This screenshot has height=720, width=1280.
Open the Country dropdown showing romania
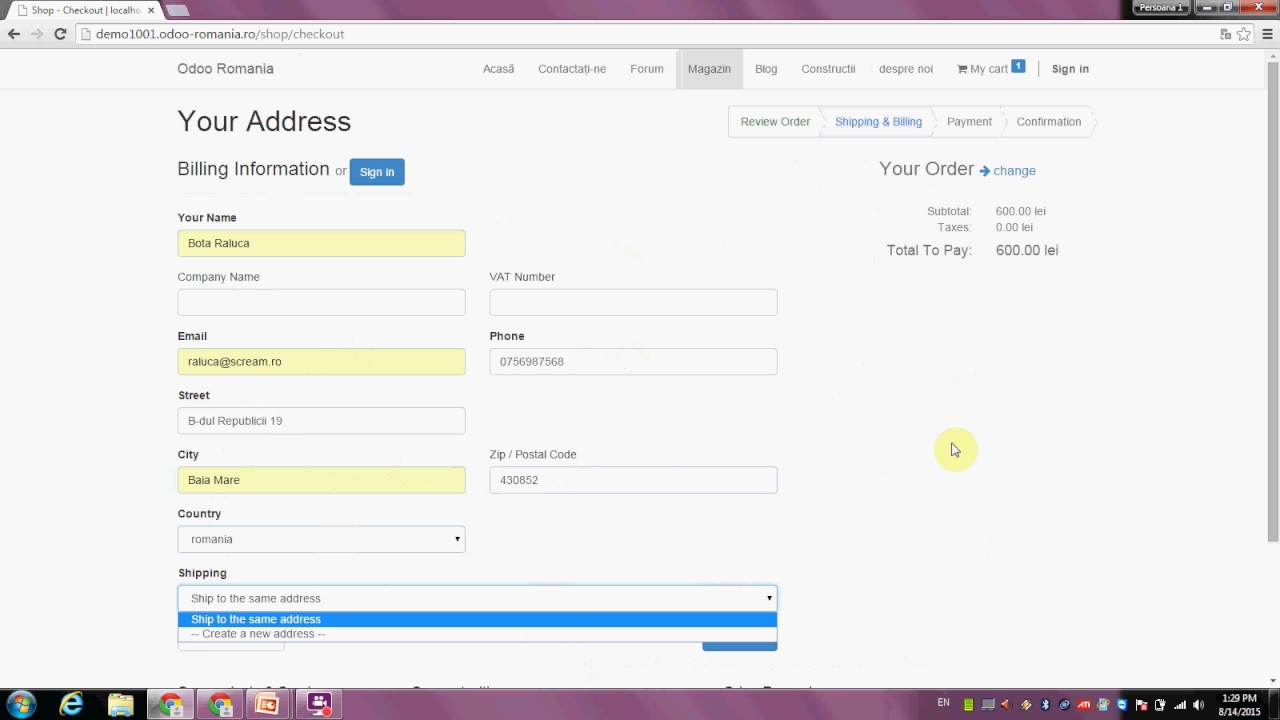point(321,539)
